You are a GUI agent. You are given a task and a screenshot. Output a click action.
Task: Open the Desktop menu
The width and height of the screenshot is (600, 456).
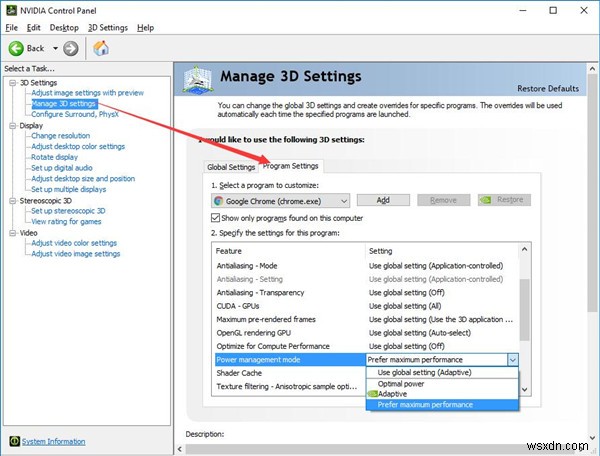64,28
